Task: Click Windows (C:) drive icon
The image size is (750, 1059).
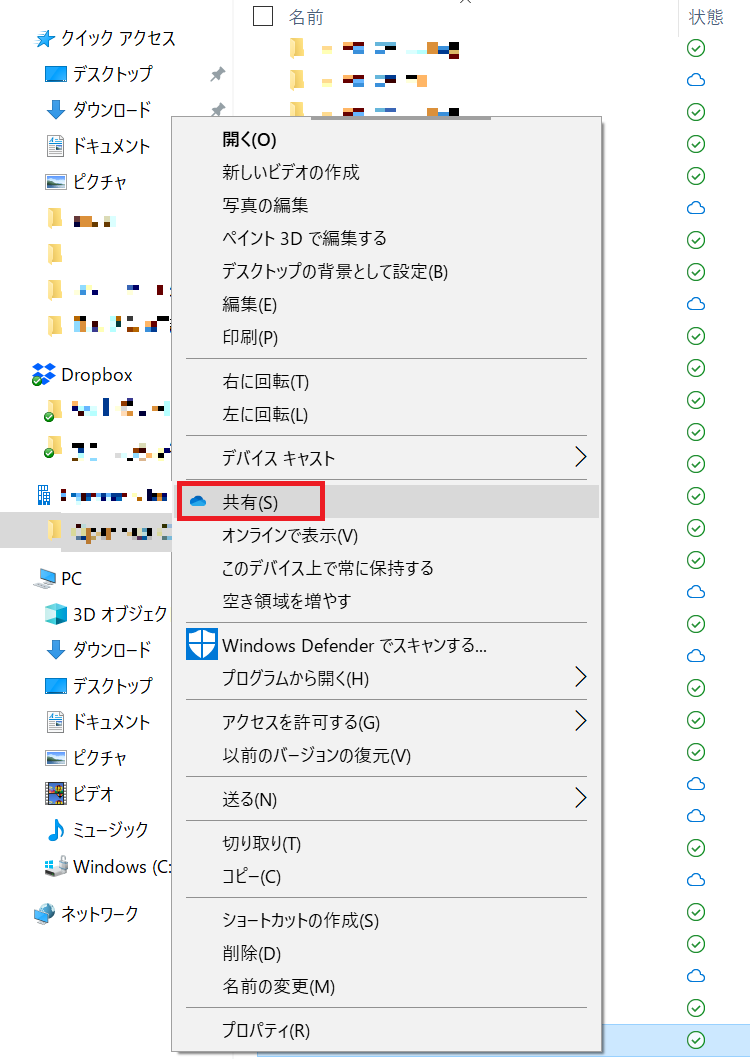Action: 55,866
